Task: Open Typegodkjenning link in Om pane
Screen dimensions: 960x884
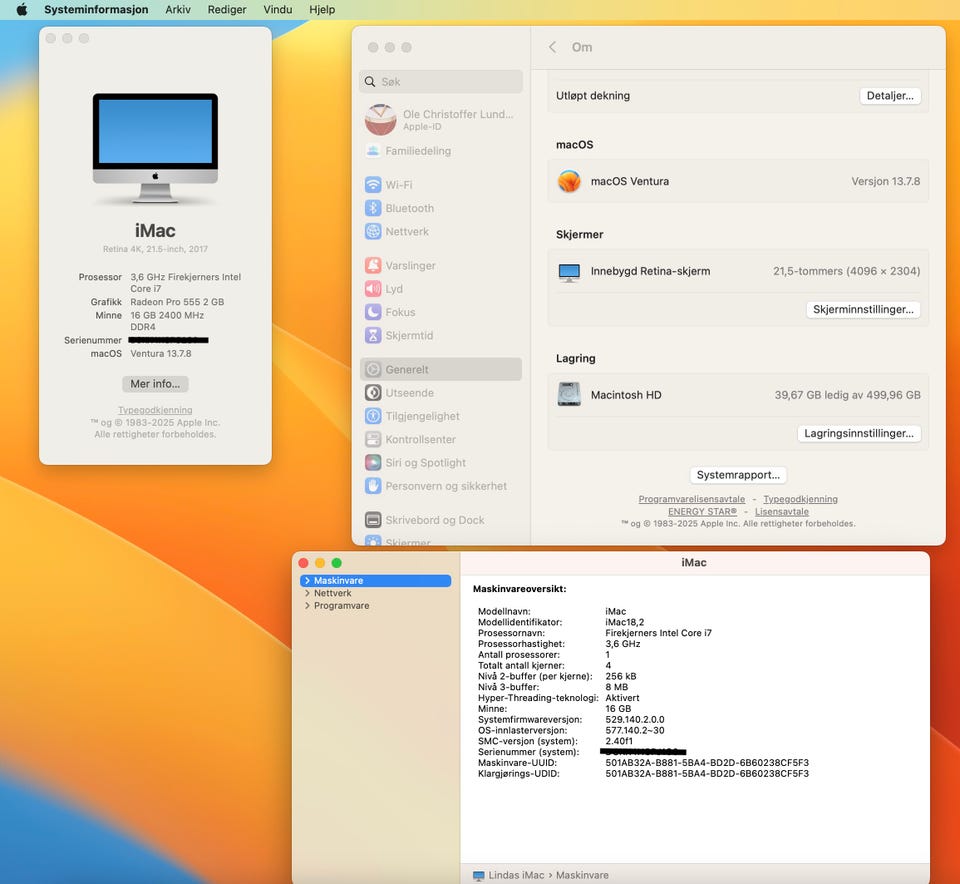Action: tap(800, 500)
